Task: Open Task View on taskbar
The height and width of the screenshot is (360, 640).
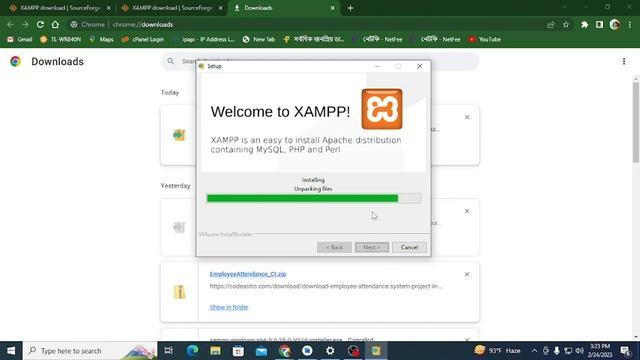Action: [169, 351]
